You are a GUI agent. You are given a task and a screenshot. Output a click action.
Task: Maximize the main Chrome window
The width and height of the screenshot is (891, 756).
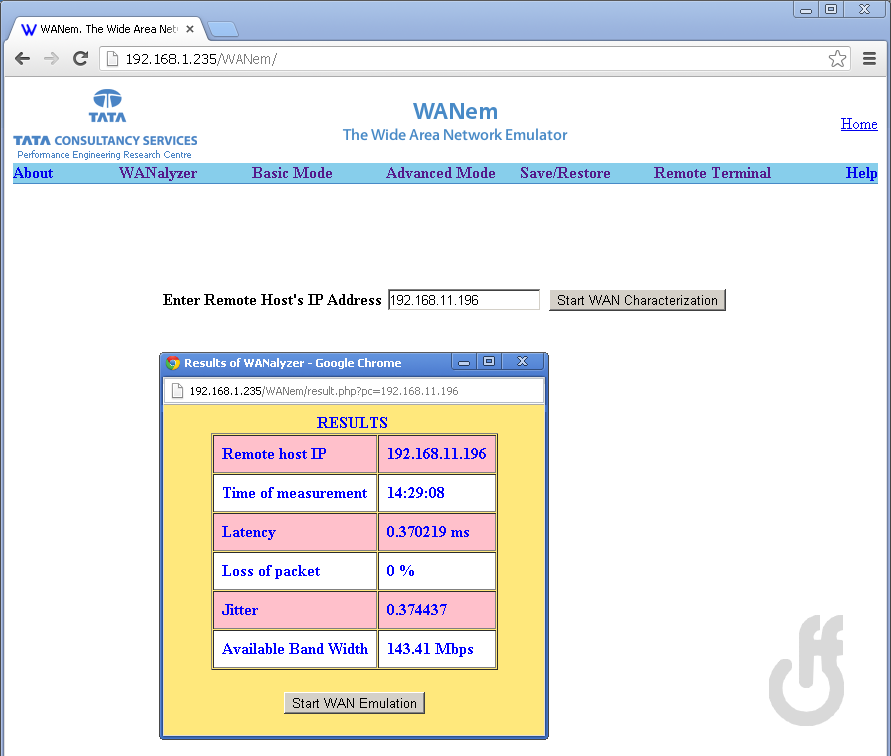(x=831, y=10)
